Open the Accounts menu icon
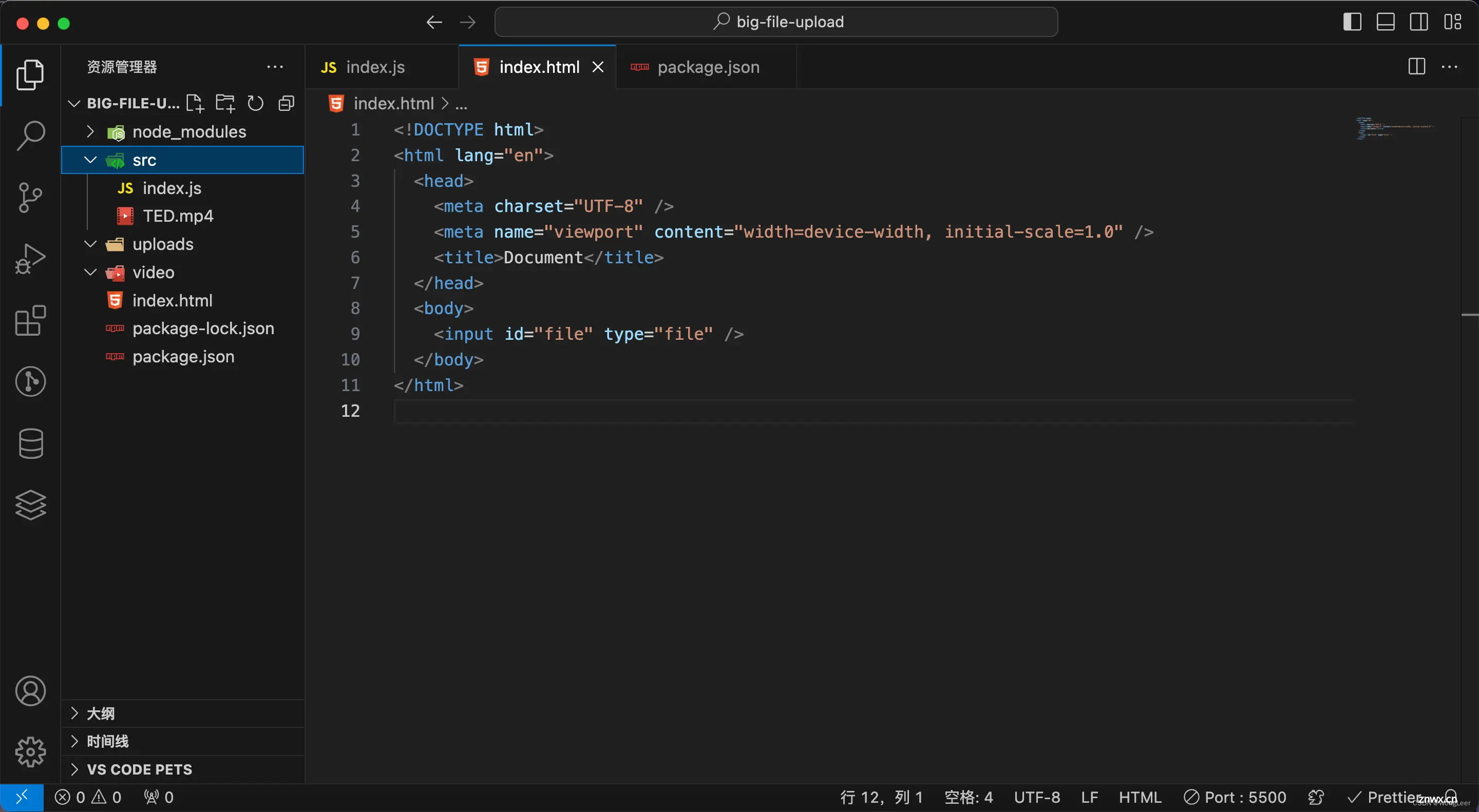The width and height of the screenshot is (1479, 812). click(x=30, y=690)
